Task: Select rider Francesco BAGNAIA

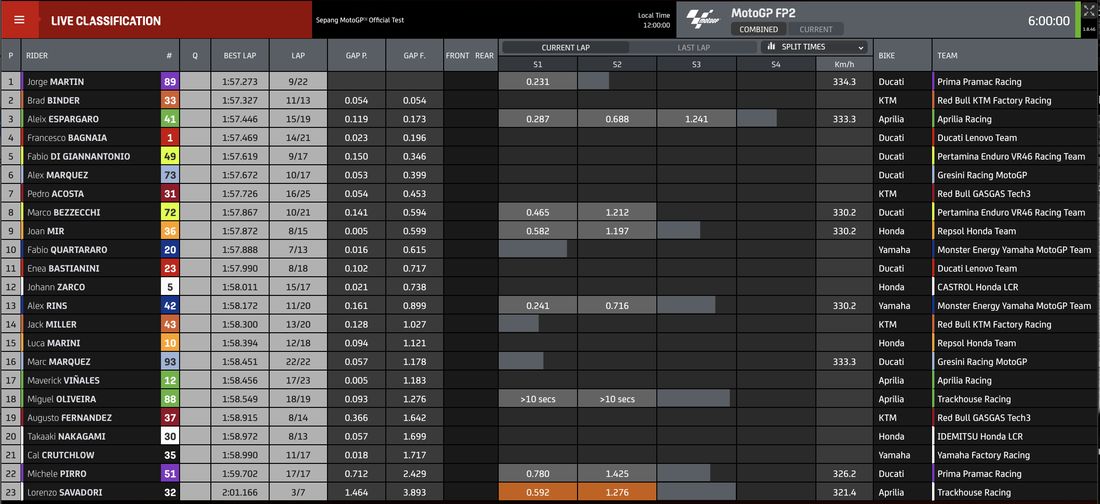Action: tap(67, 138)
